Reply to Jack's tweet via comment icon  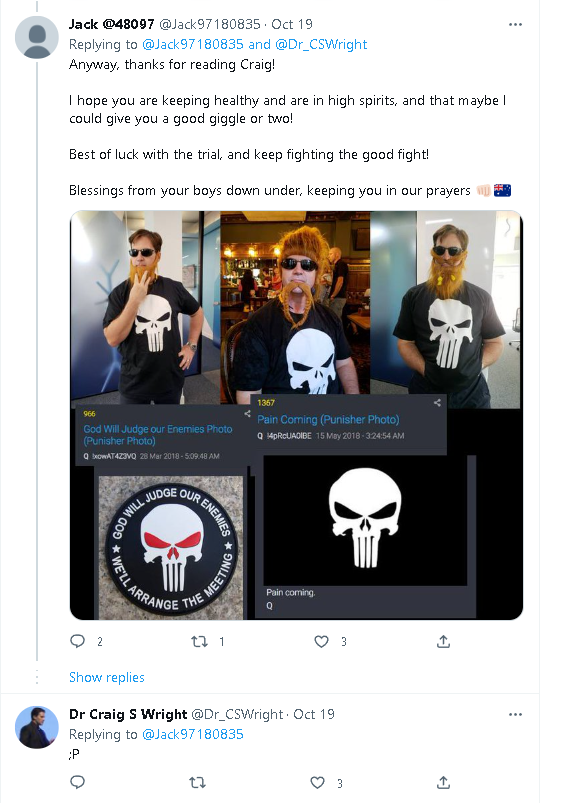[77, 641]
